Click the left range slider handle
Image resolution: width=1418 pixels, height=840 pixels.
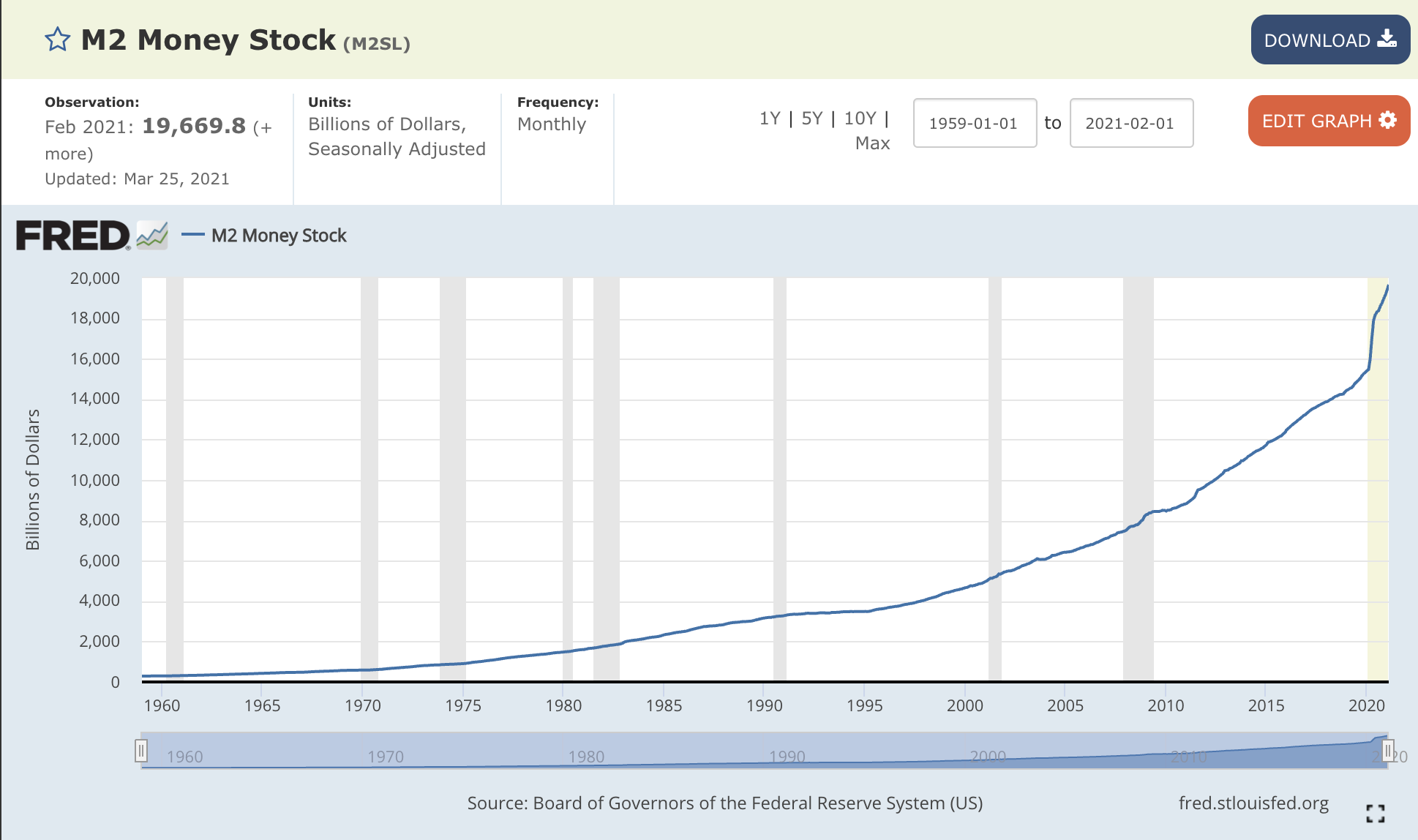(142, 749)
